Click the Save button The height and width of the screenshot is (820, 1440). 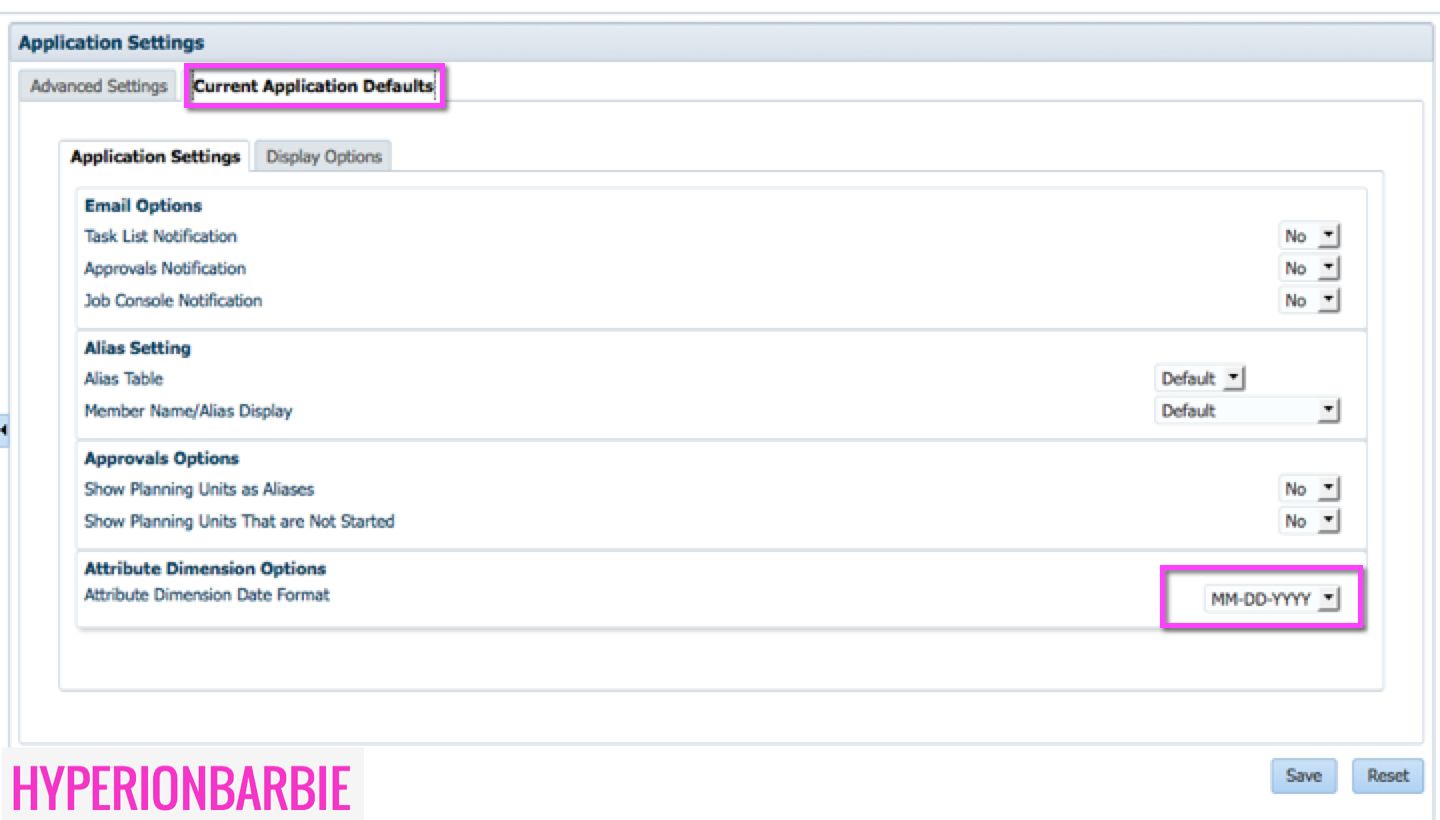1303,775
